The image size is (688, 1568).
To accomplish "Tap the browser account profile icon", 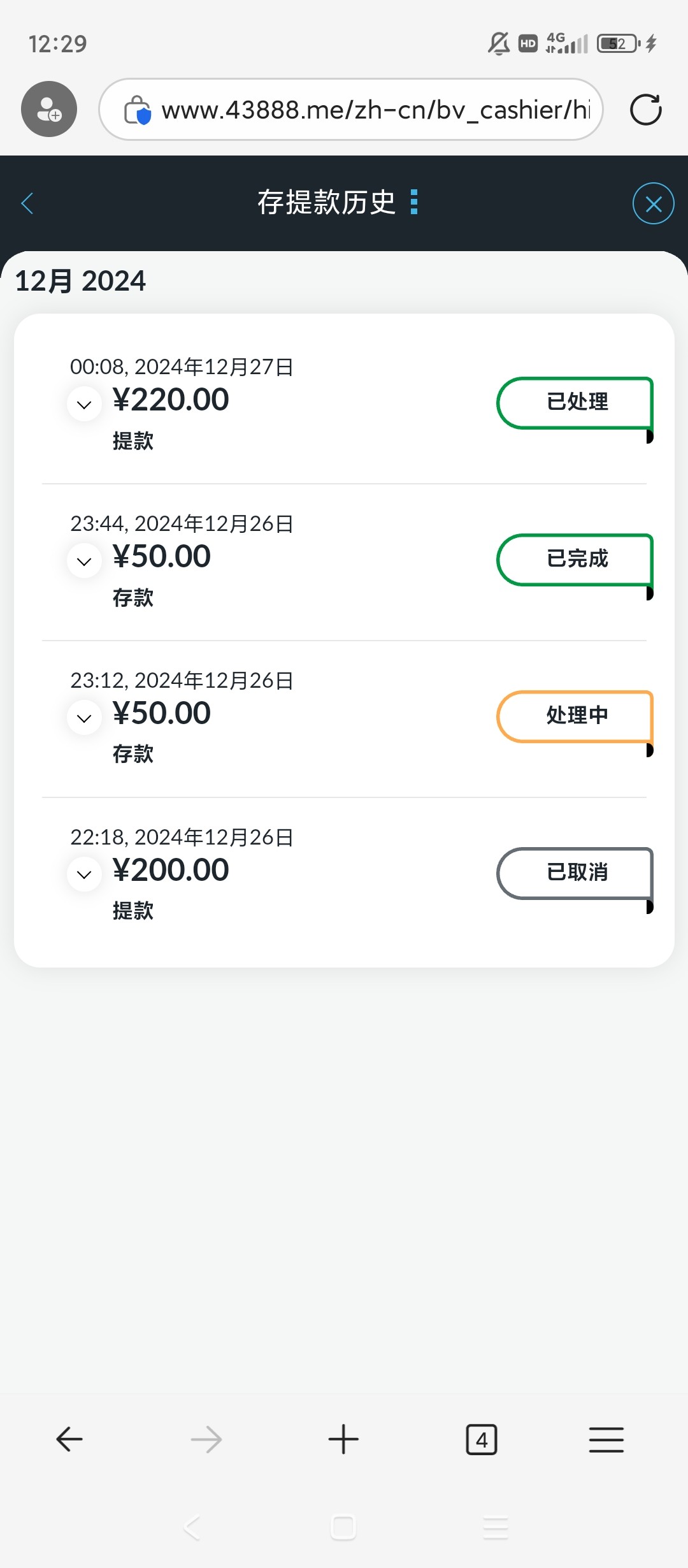I will pos(49,109).
